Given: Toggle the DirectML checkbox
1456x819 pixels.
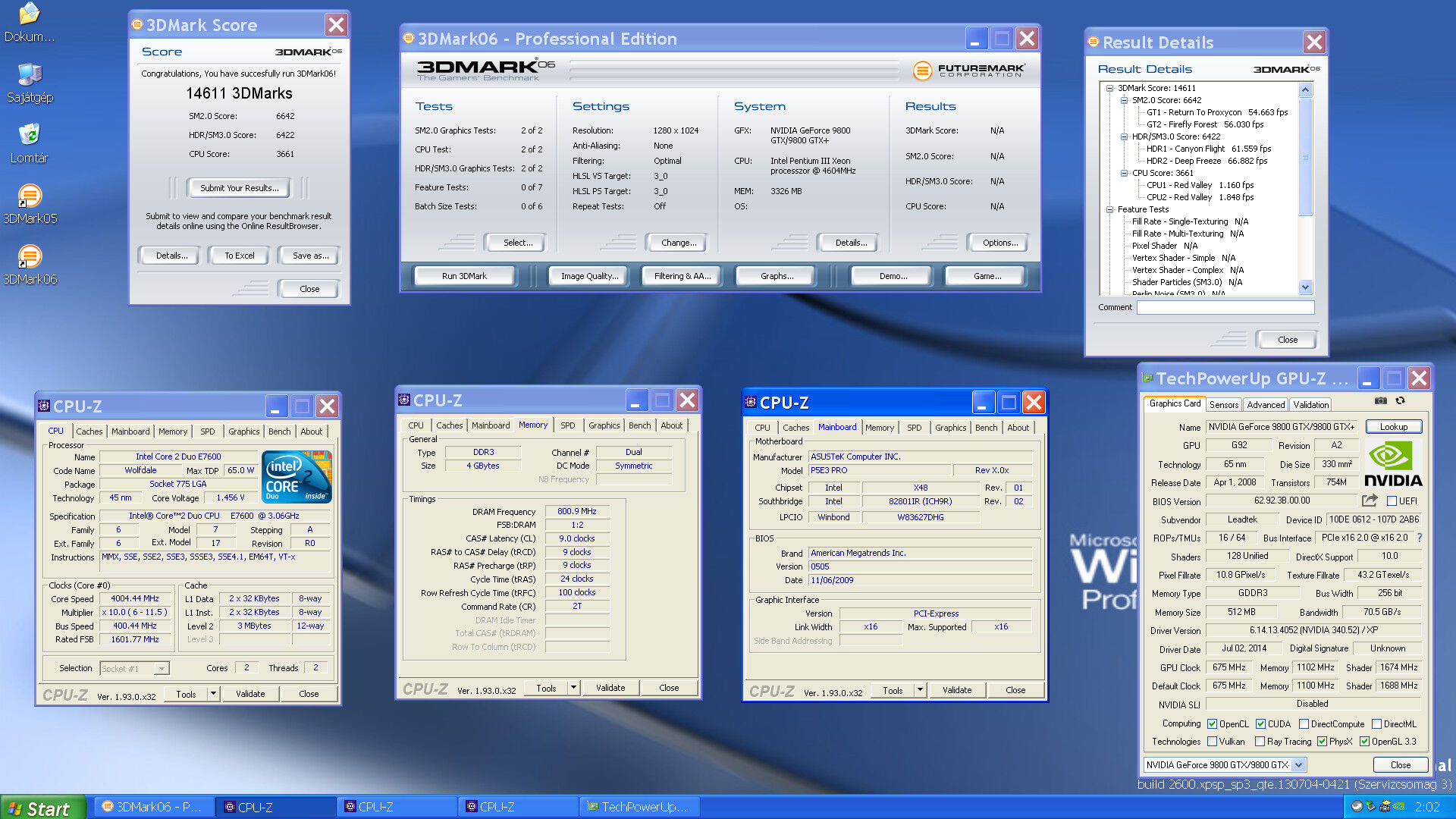Looking at the screenshot, I should click(1376, 724).
